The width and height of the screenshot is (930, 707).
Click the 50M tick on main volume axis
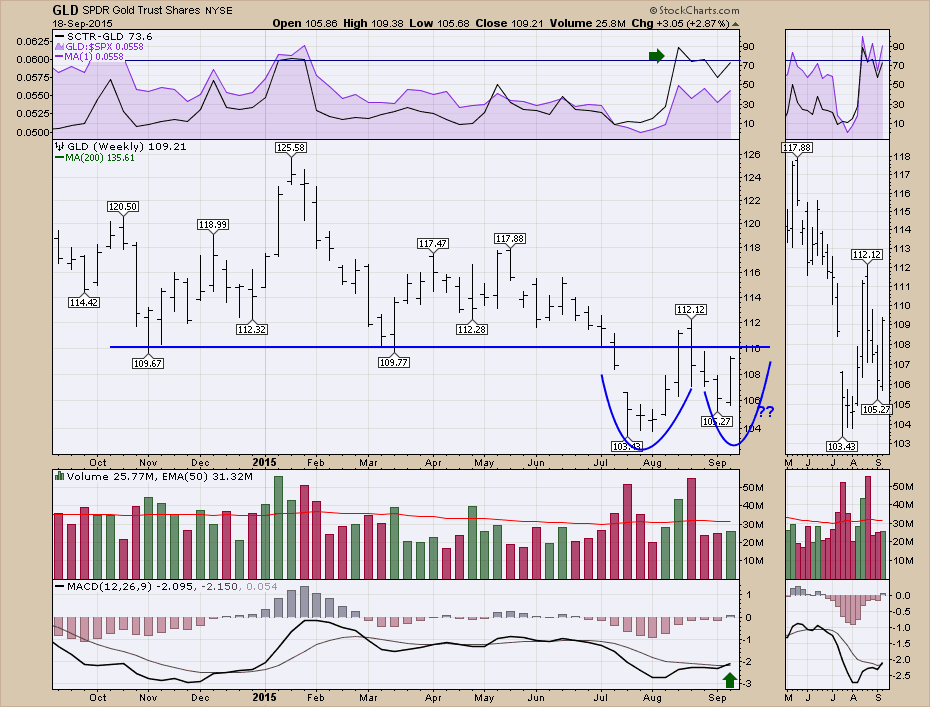click(752, 488)
